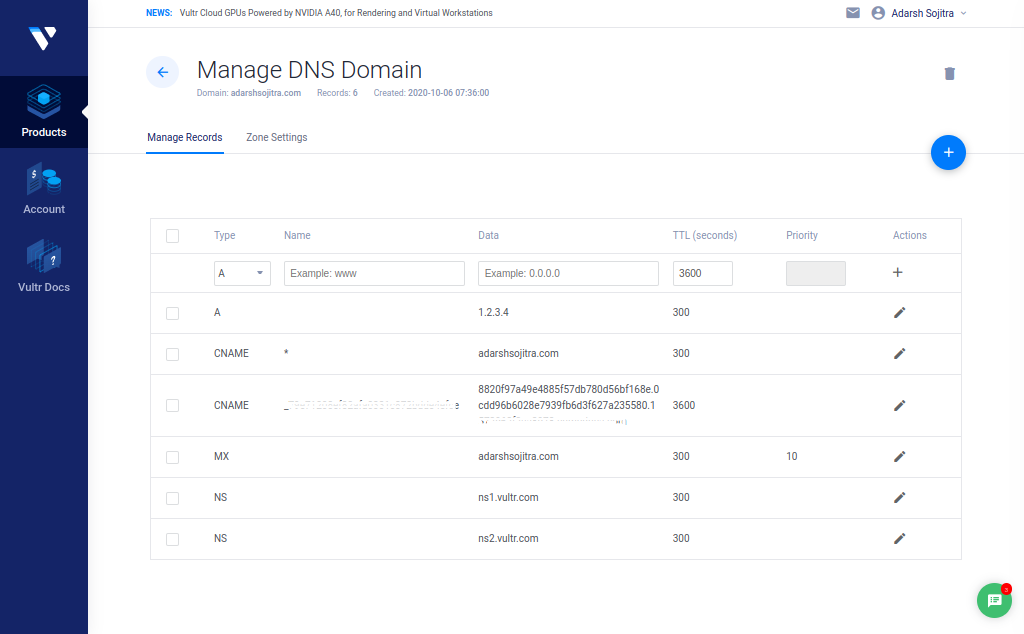Expand the Adarsh Sojitra account menu
Viewport: 1024px width, 634px height.
[x=929, y=13]
